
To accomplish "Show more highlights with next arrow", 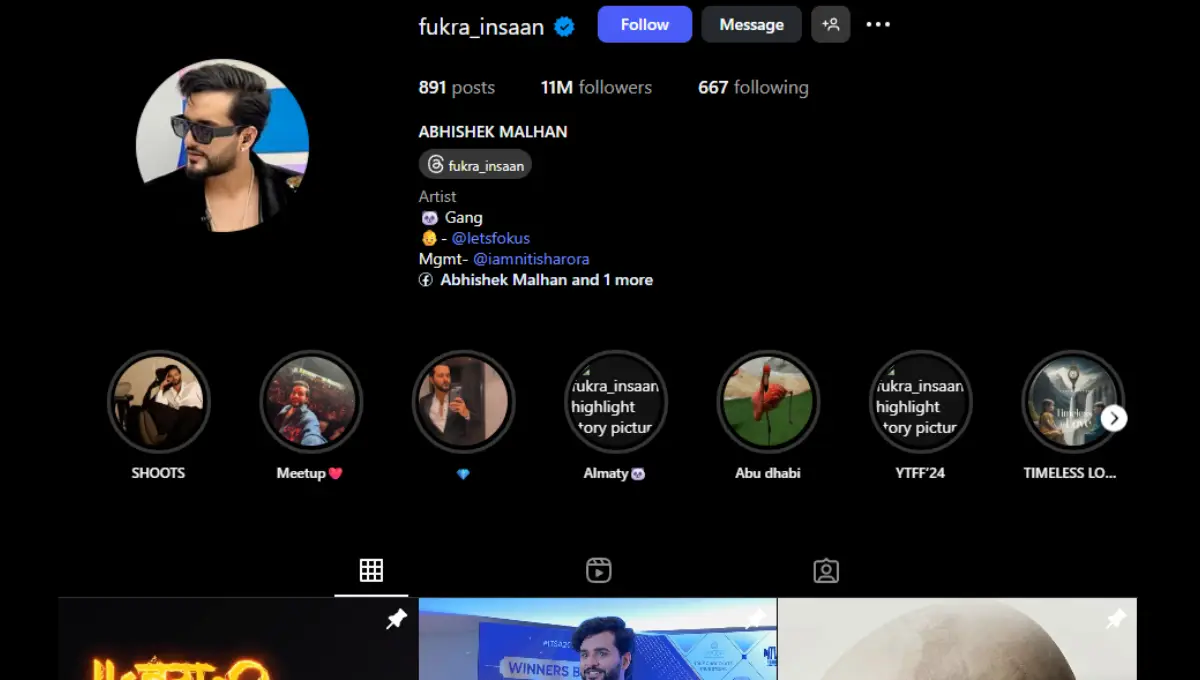I will click(x=1114, y=418).
